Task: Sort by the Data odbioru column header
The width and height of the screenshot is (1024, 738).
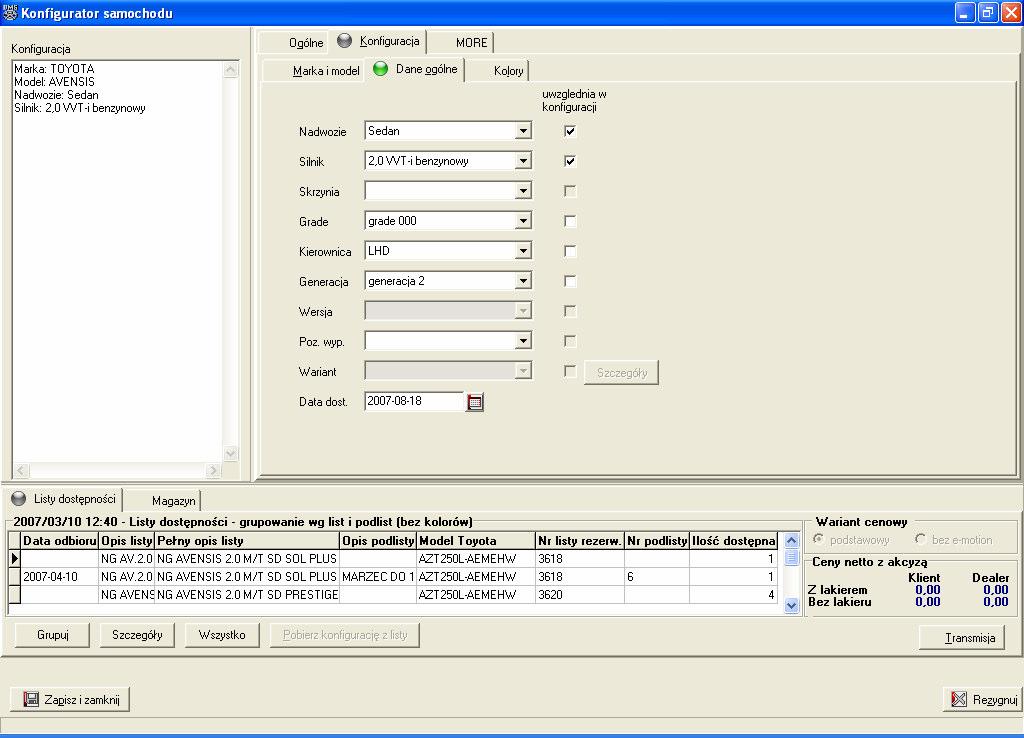Action: (59, 541)
